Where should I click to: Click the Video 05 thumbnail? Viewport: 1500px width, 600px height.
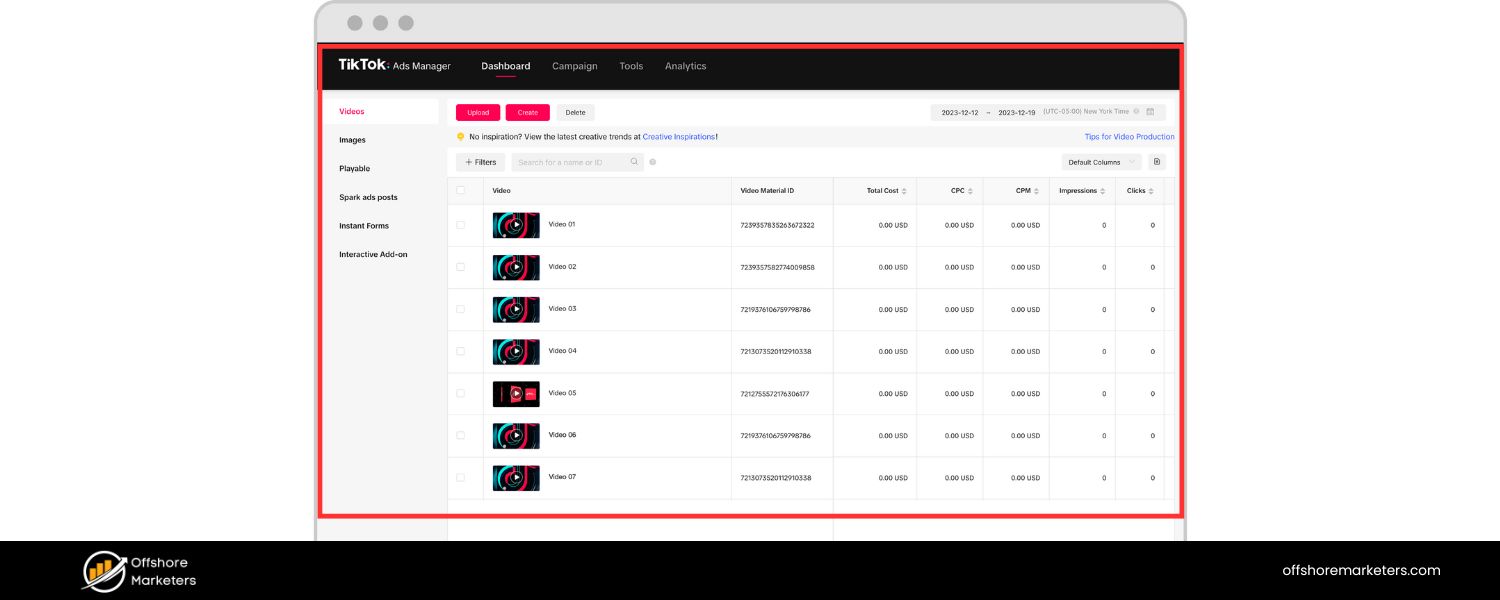point(516,394)
